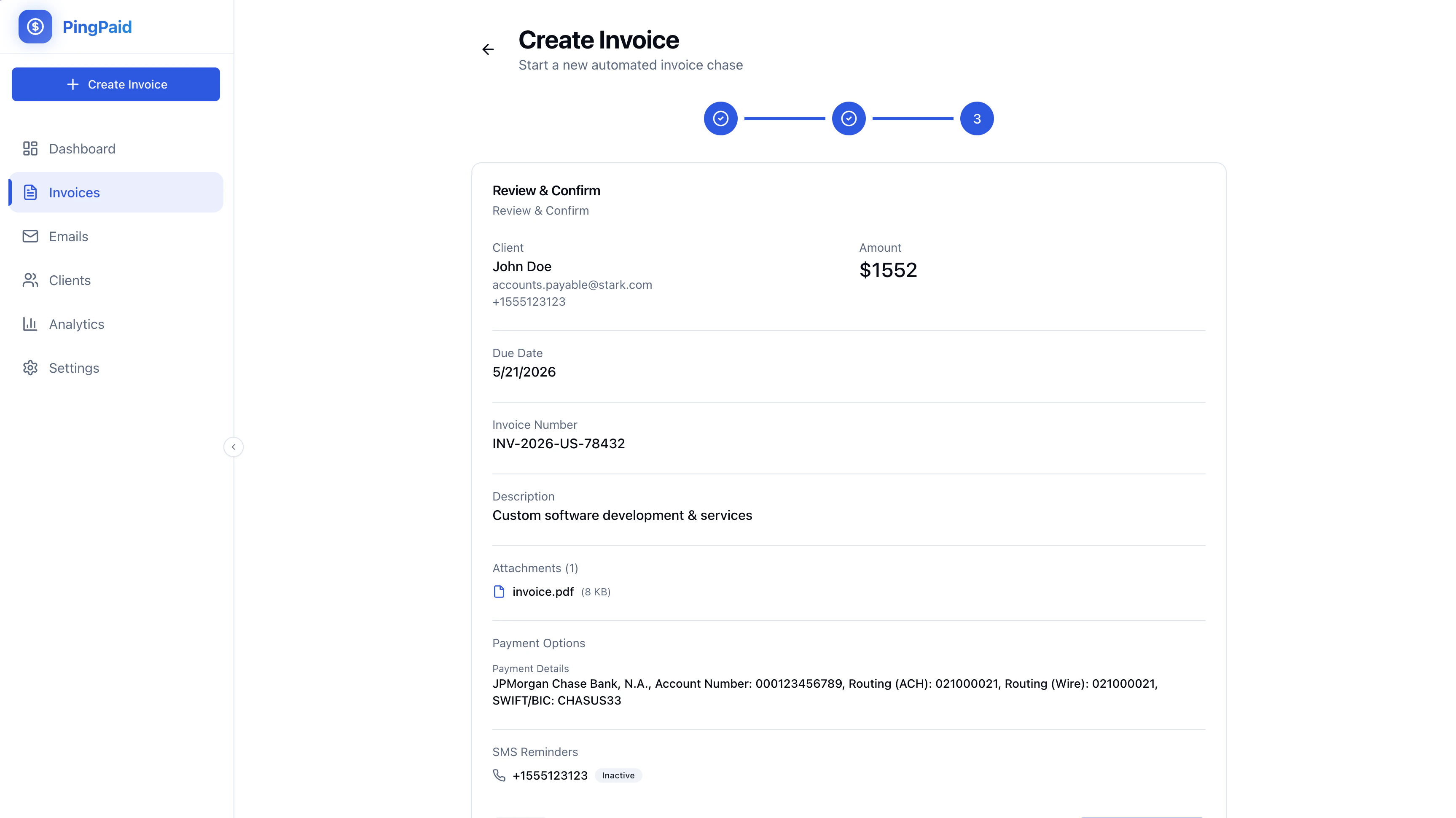Open Dashboard from the sidebar

click(x=116, y=149)
